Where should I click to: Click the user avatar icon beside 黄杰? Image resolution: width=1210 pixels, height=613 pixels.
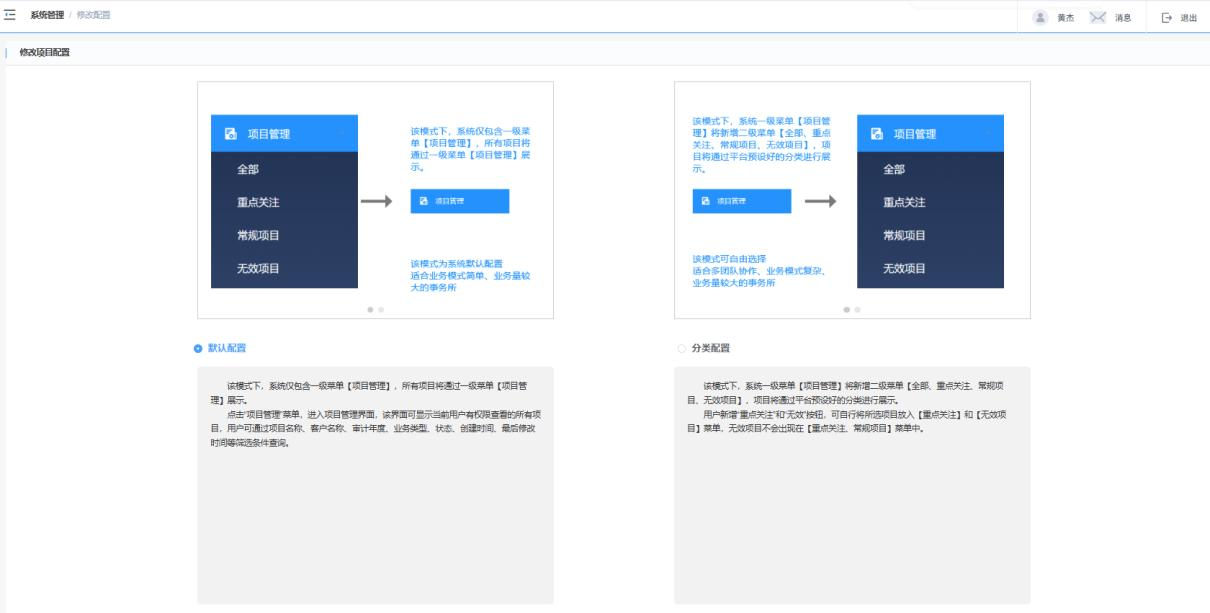(x=1040, y=17)
